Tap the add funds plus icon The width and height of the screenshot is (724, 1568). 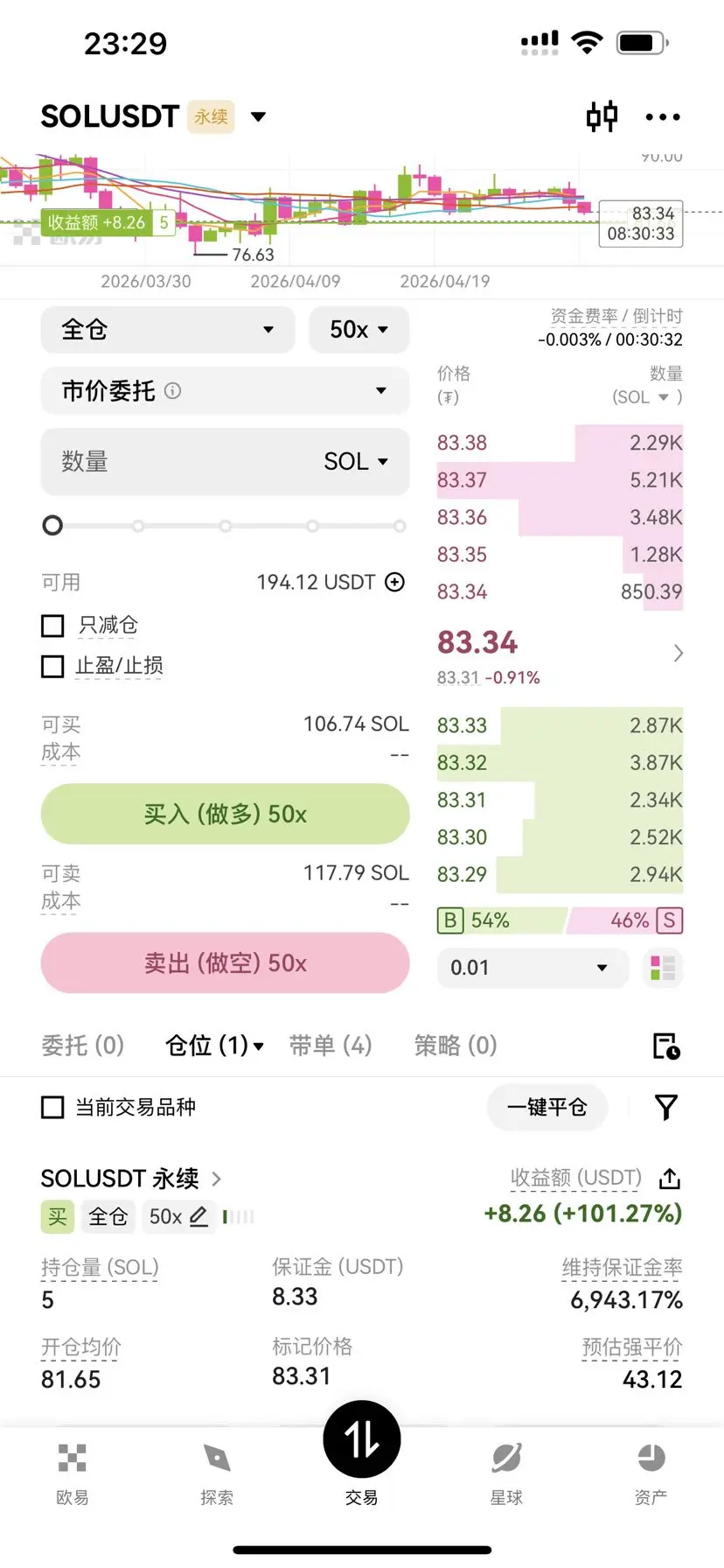395,582
